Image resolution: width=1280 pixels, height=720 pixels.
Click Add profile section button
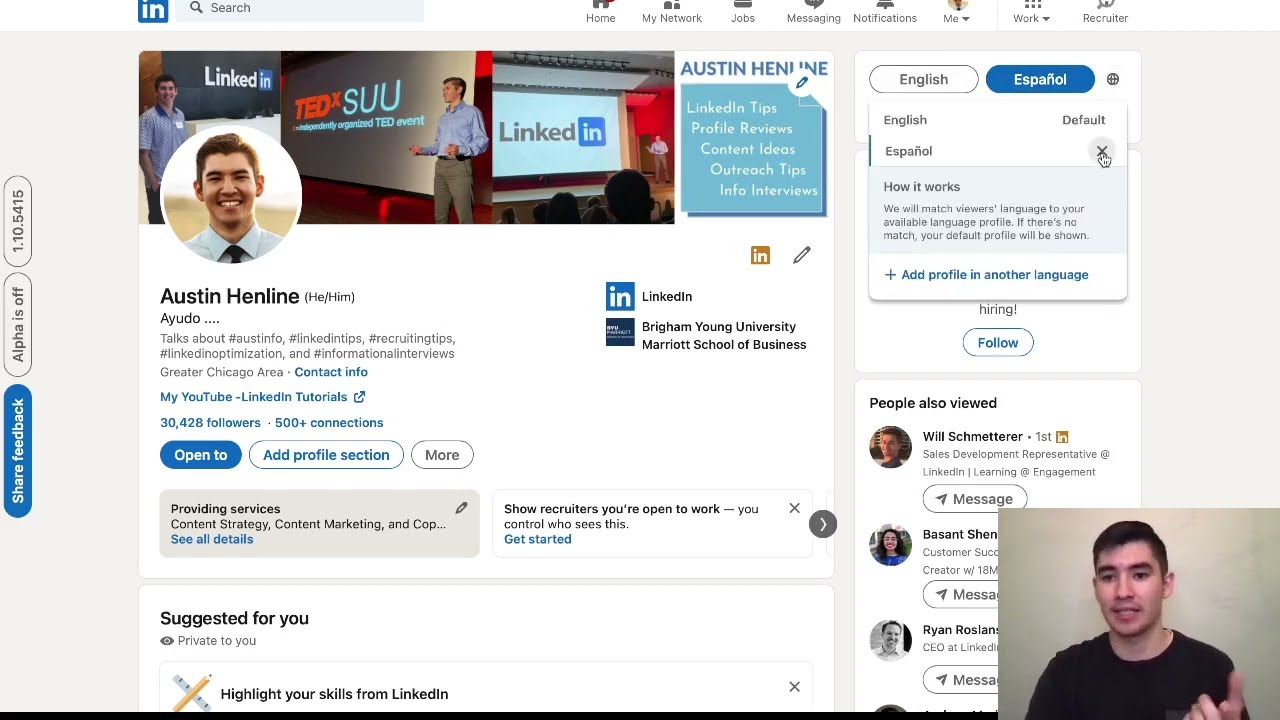point(326,455)
